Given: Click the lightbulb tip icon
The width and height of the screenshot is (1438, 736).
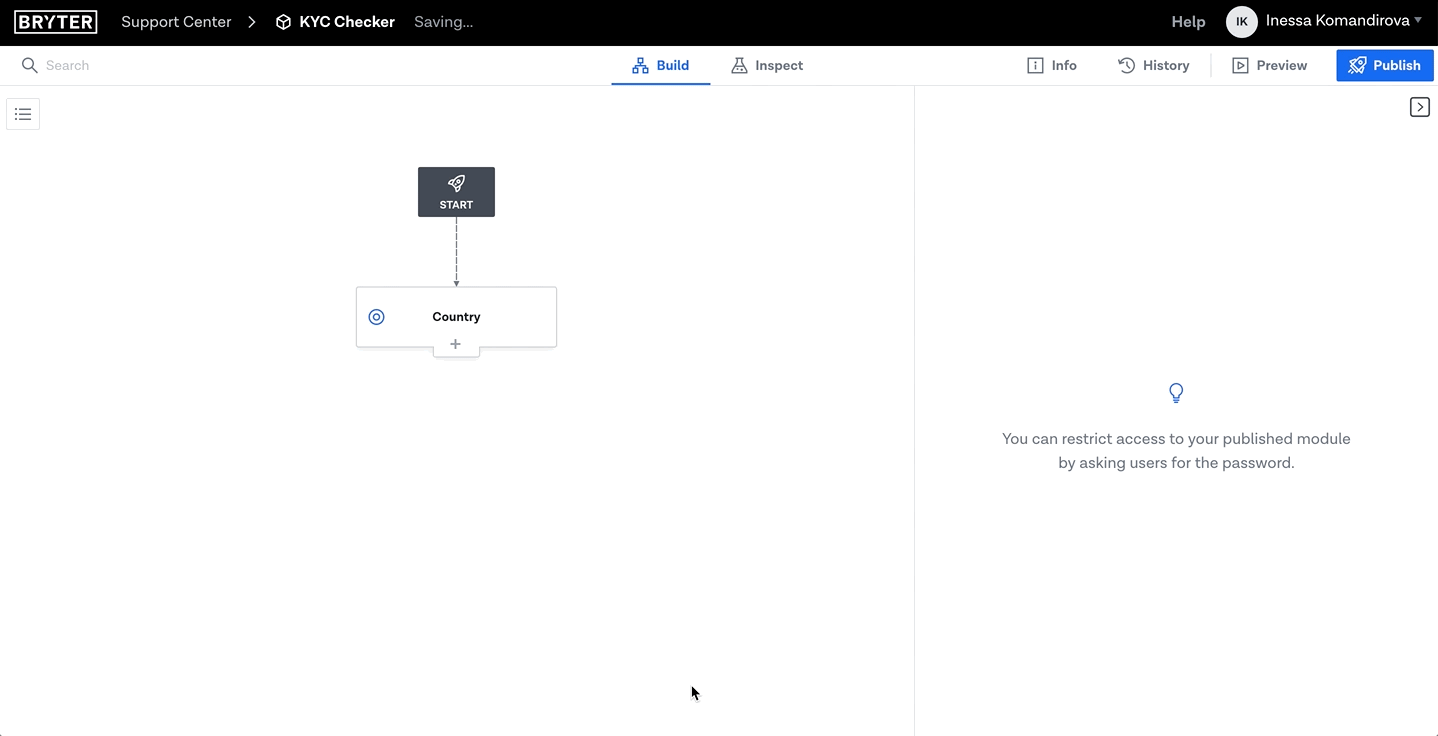Looking at the screenshot, I should click(x=1176, y=393).
